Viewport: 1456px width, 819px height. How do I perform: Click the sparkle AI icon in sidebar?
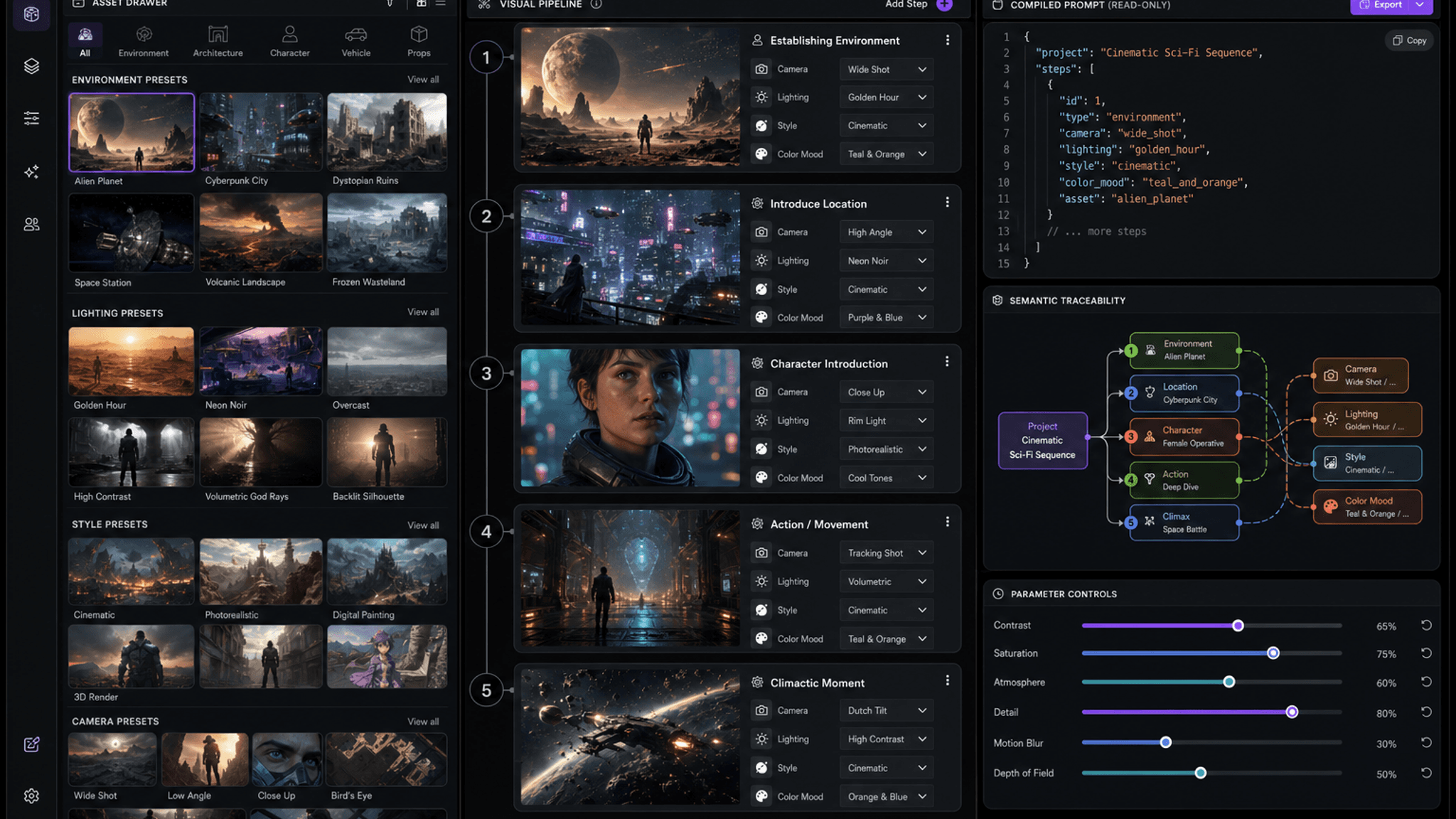click(31, 172)
